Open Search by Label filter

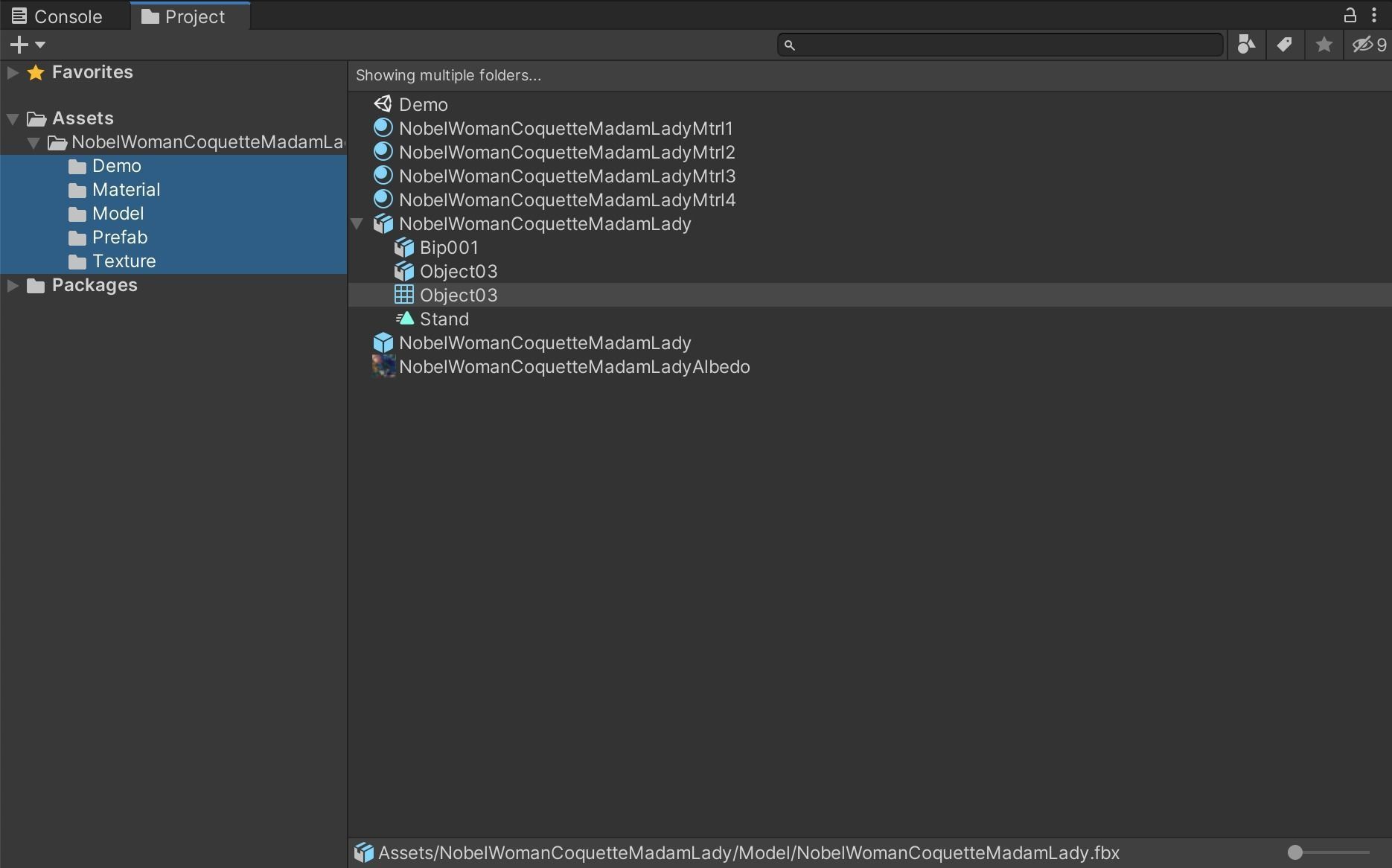coord(1285,45)
